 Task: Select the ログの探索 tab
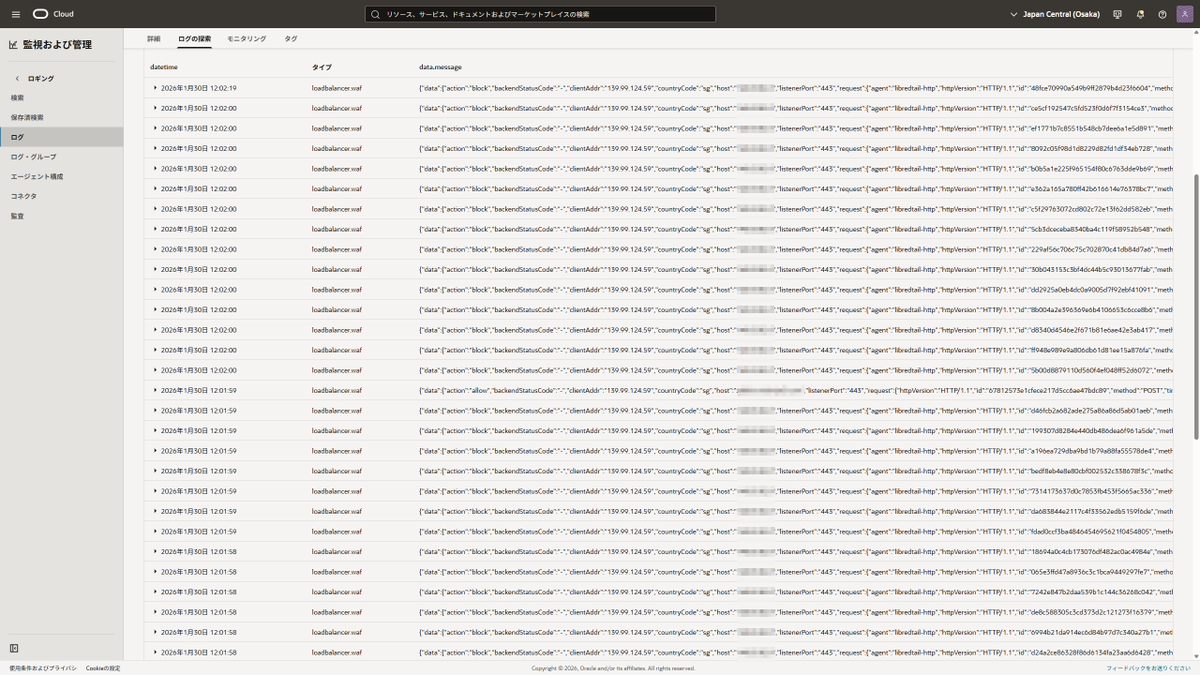click(x=194, y=39)
